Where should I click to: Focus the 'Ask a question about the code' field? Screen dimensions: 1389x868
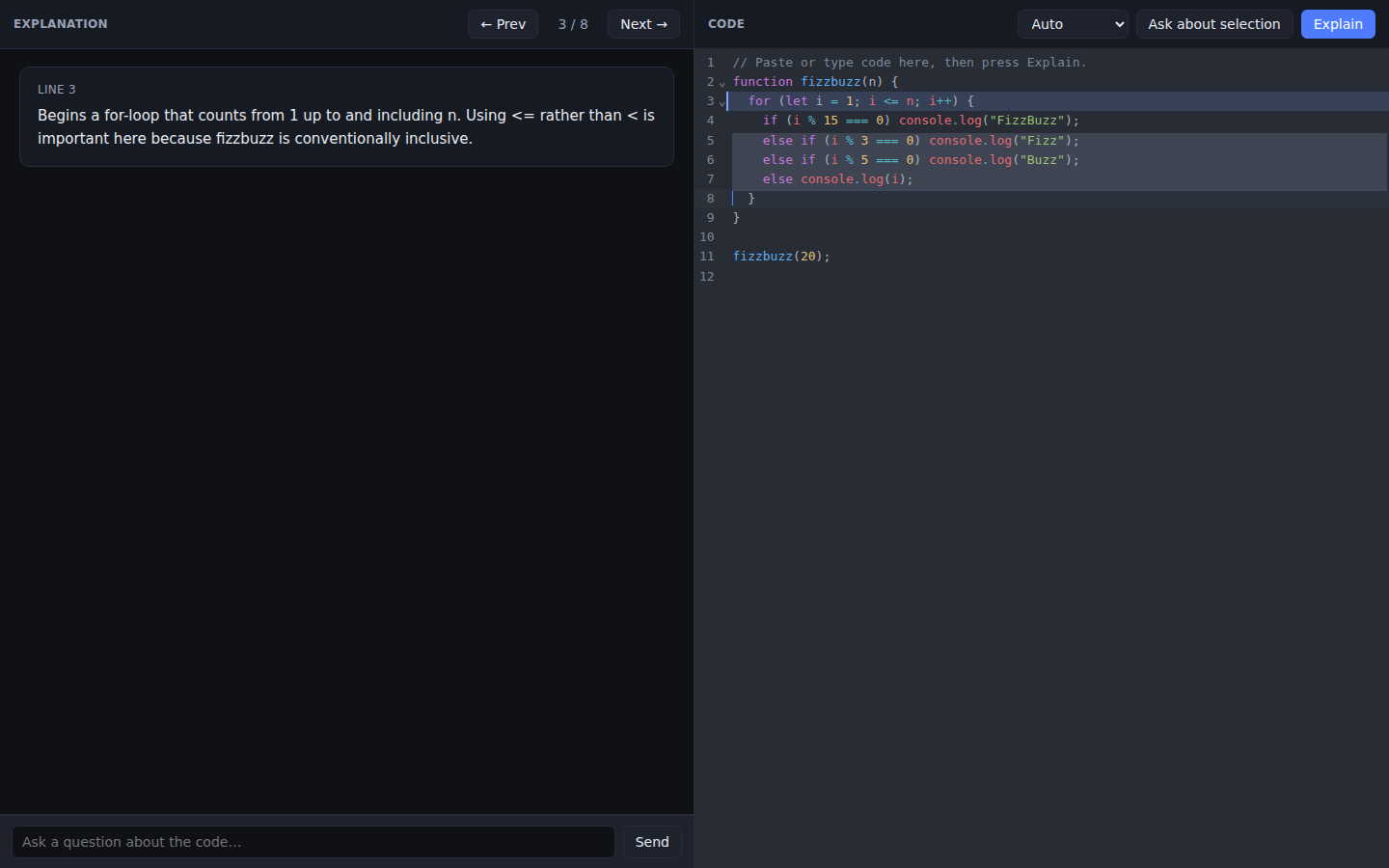tap(313, 842)
